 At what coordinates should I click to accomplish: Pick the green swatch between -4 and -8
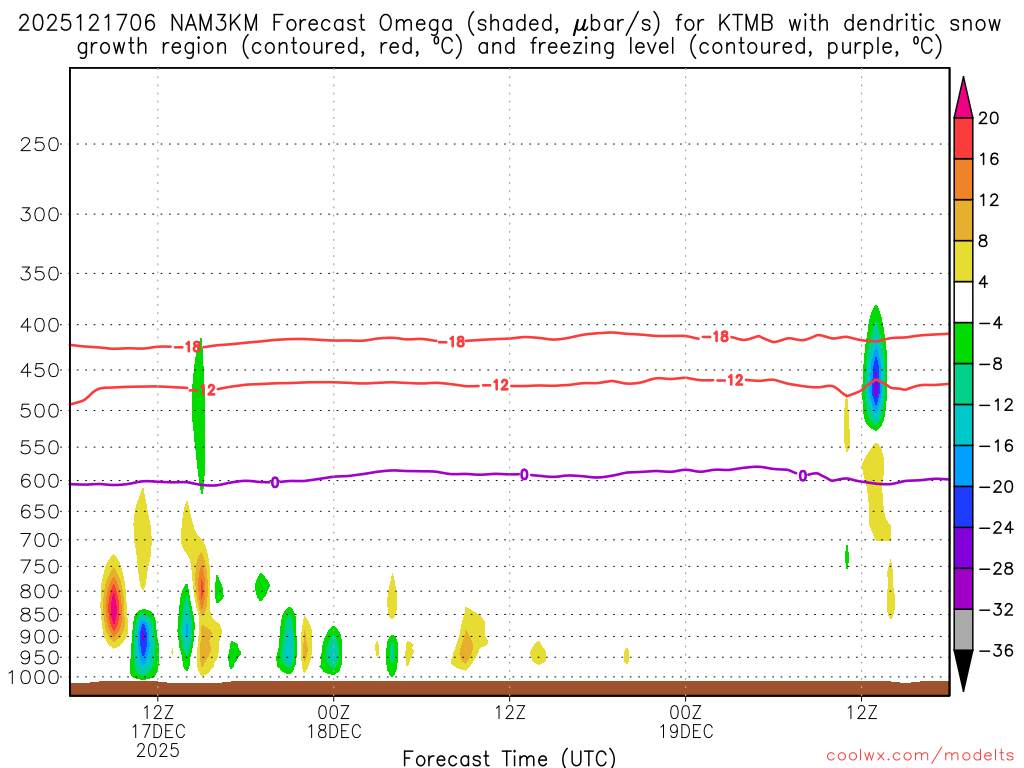(x=963, y=344)
